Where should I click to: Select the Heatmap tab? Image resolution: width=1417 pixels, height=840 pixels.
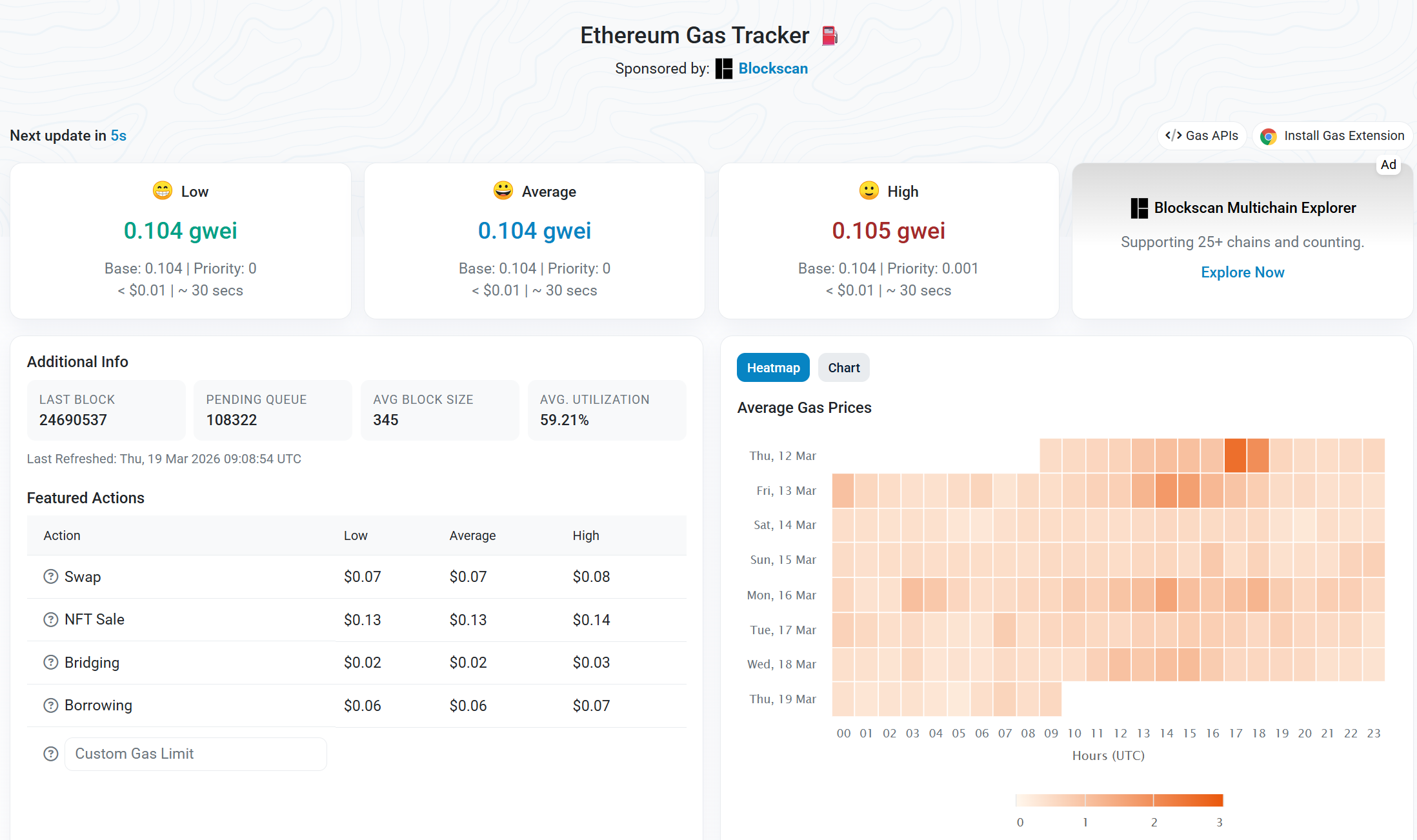point(773,368)
